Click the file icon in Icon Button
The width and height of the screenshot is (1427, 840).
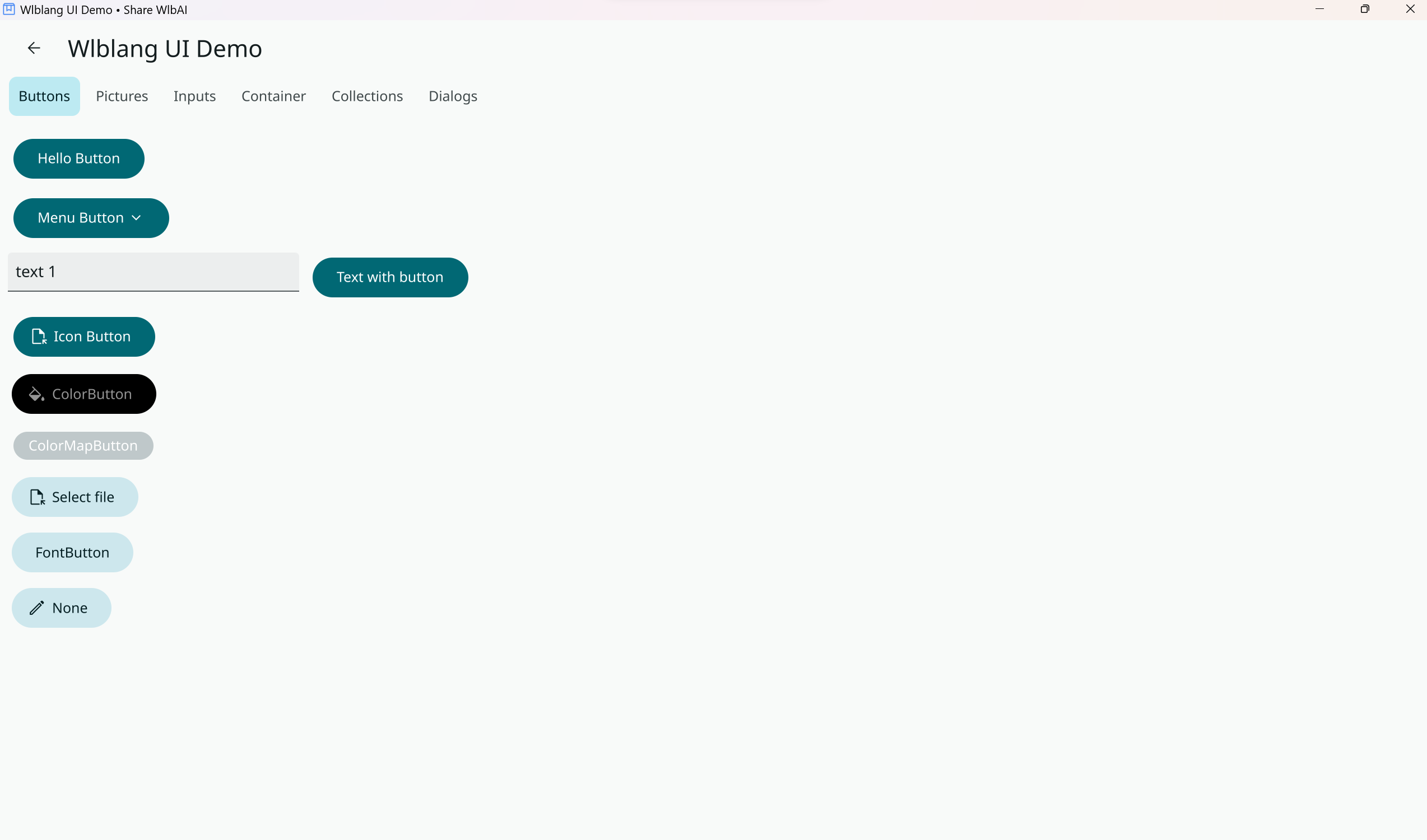39,337
